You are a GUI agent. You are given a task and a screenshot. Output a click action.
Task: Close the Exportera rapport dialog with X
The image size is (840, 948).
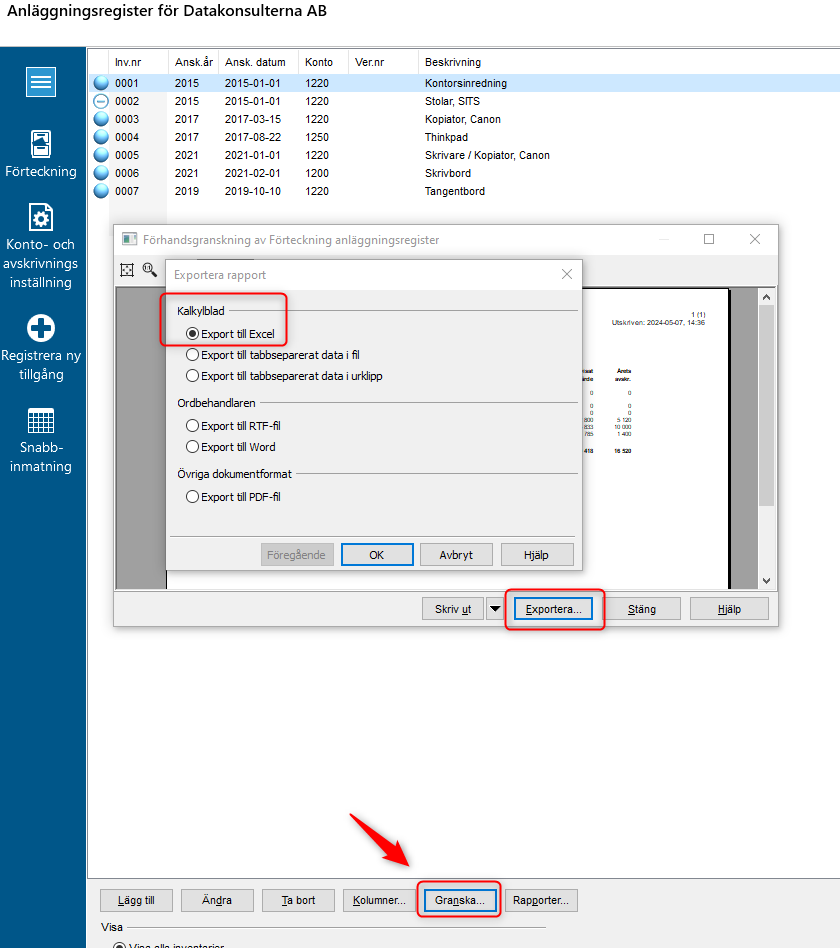567,274
